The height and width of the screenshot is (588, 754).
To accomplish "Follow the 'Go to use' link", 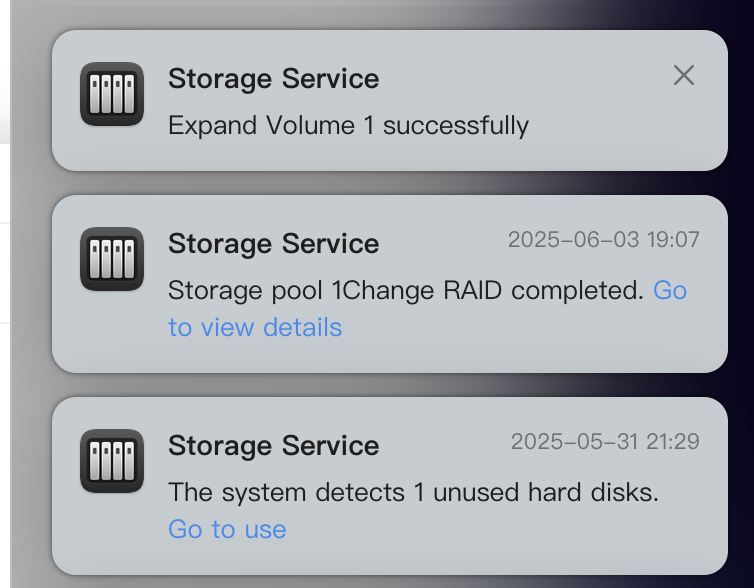I will pos(227,529).
